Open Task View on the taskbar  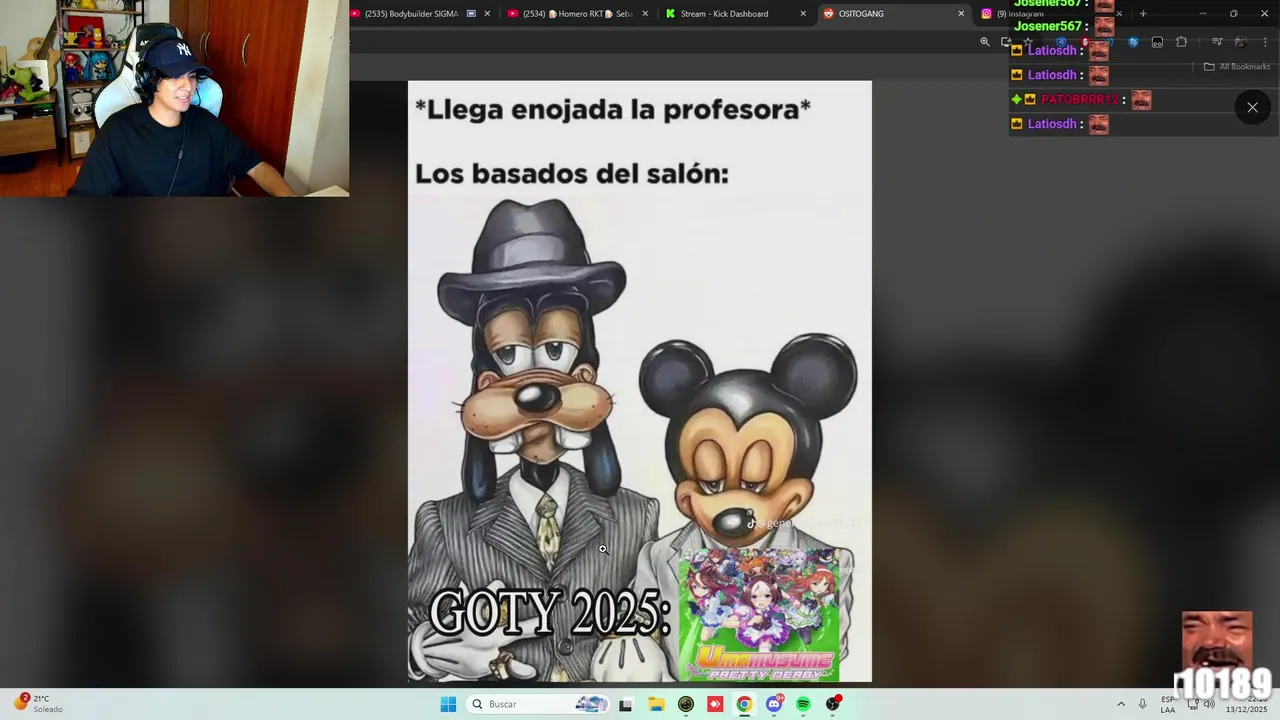626,704
